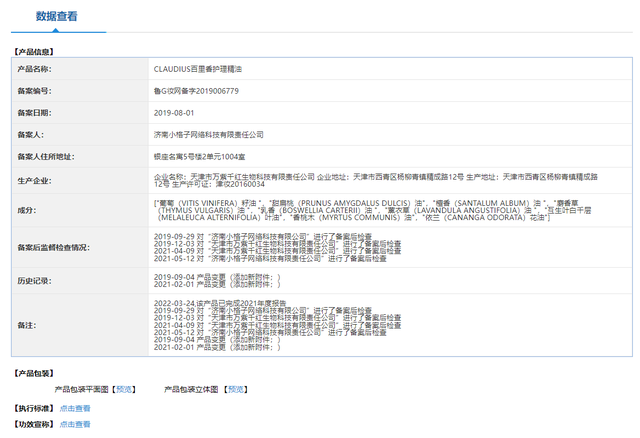Click the 产品信息 section heading

coord(34,52)
